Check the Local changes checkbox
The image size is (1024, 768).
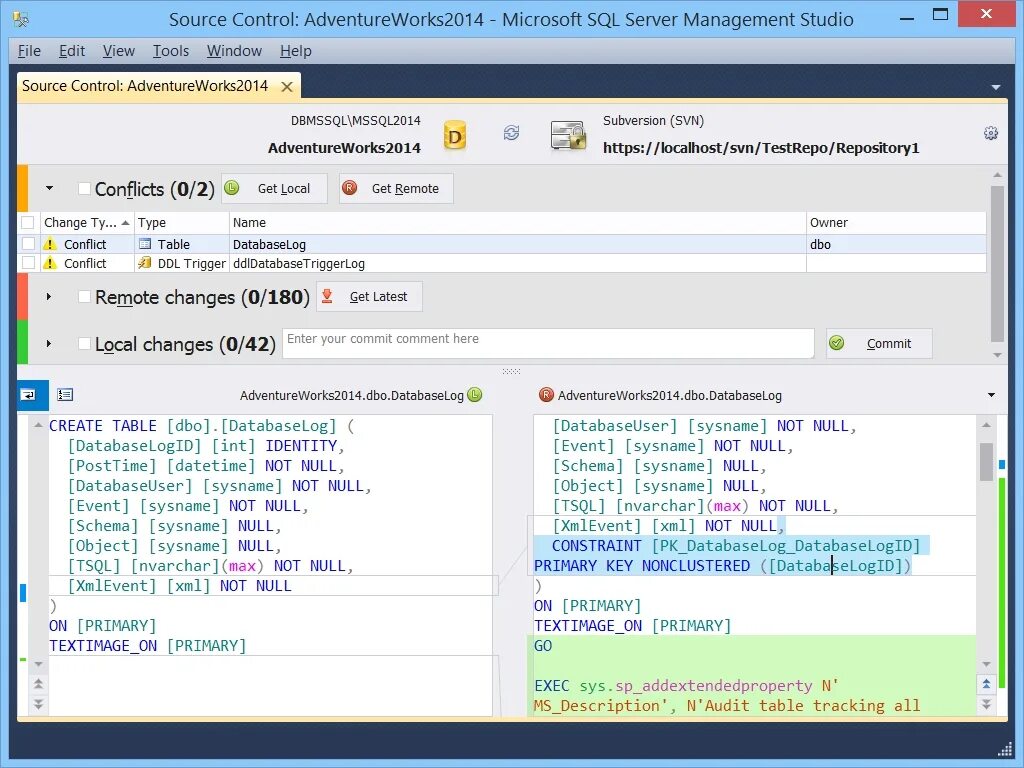click(85, 344)
